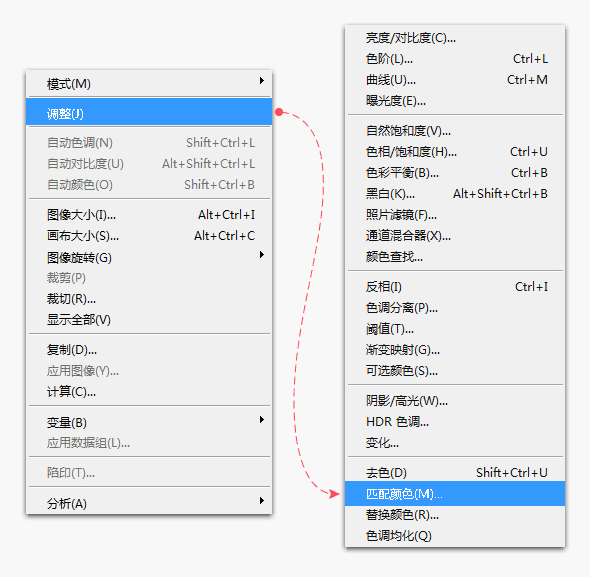Open 通道混合器(X)... adjustment
This screenshot has height=577, width=590.
coord(455,236)
